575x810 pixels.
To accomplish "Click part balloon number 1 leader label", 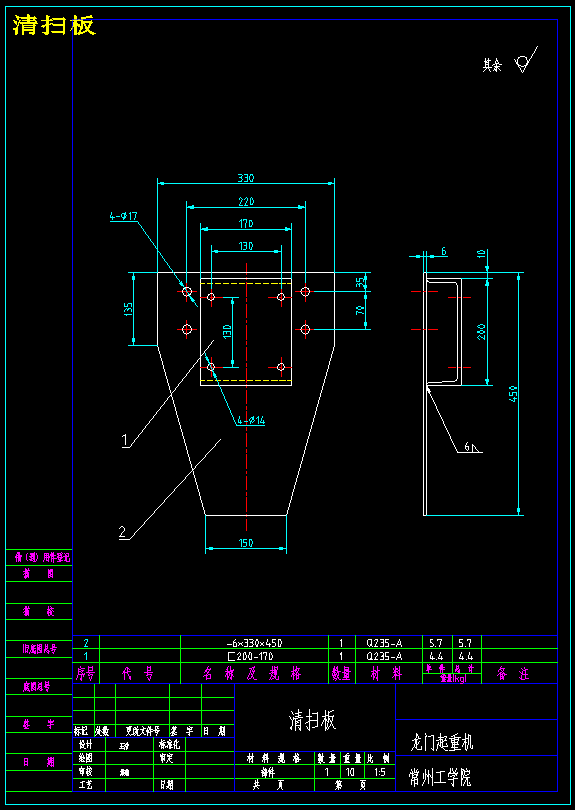I will tap(125, 440).
